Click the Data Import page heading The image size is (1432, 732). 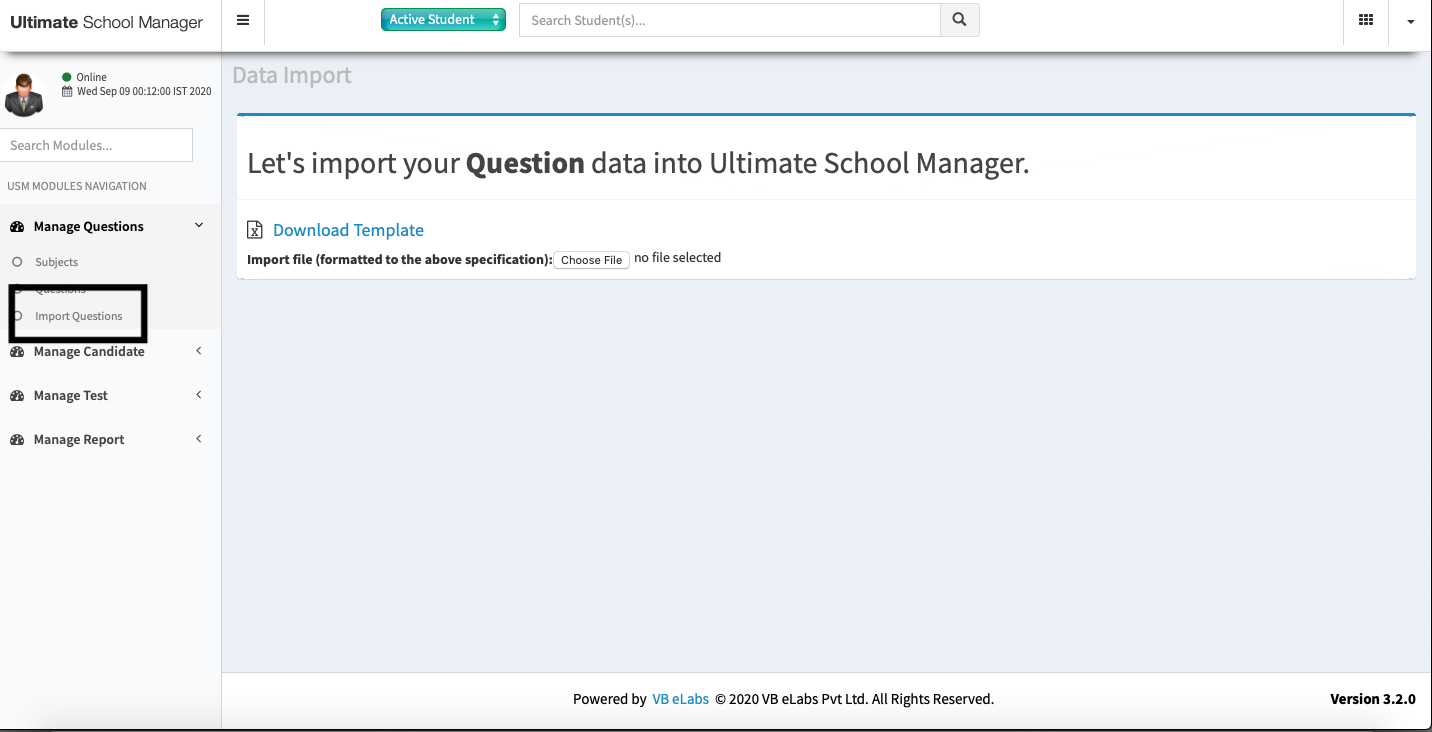(x=292, y=75)
